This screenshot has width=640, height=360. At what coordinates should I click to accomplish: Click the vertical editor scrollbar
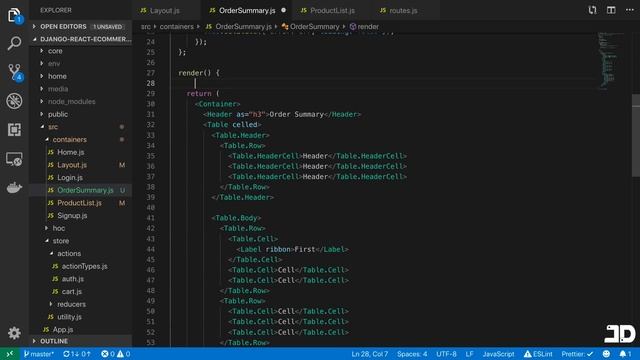point(636,136)
